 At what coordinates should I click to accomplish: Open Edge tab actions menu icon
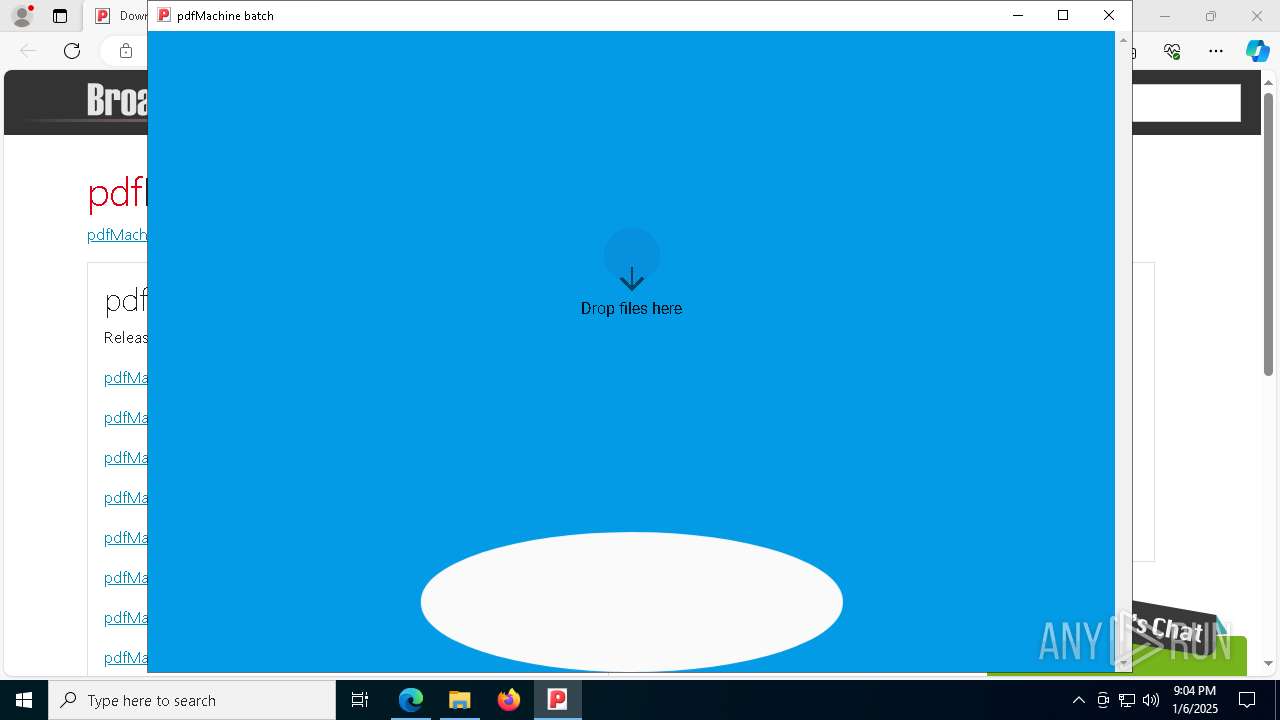pyautogui.click(x=60, y=16)
